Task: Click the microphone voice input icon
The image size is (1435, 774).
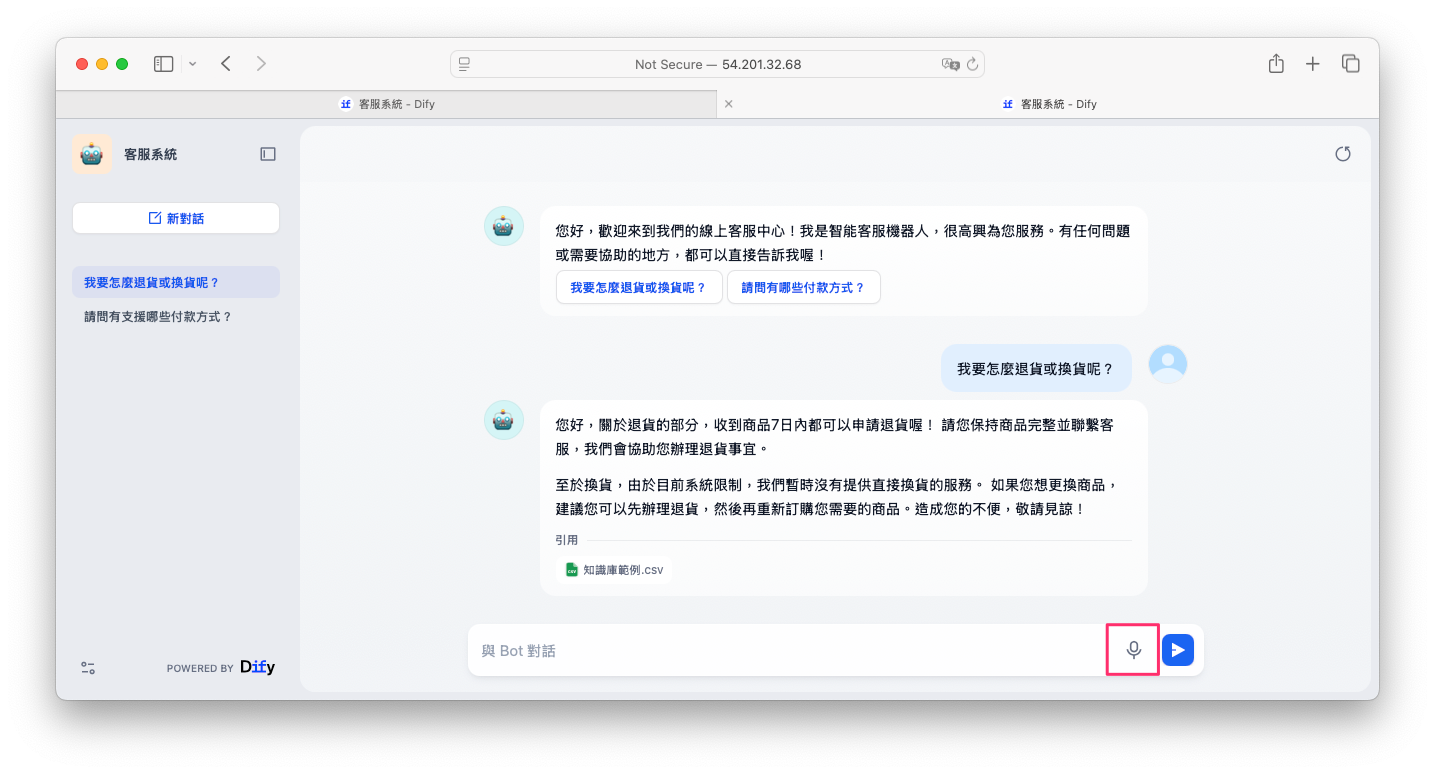Action: click(1133, 650)
